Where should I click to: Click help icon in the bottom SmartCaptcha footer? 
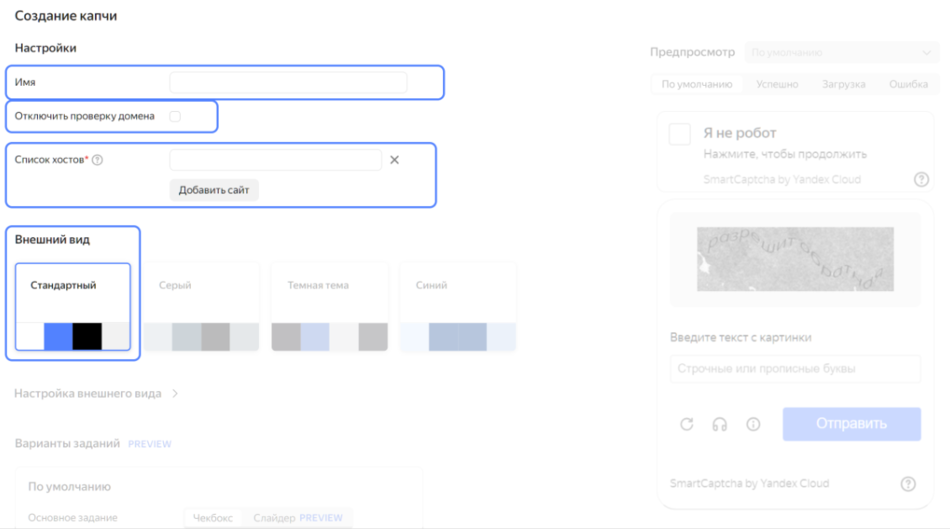click(907, 484)
